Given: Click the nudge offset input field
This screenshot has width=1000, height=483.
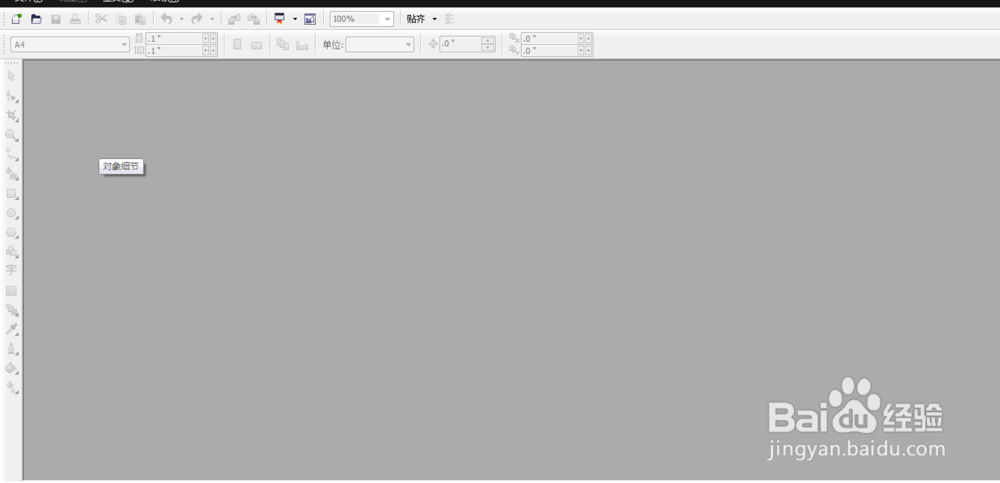Looking at the screenshot, I should click(460, 44).
